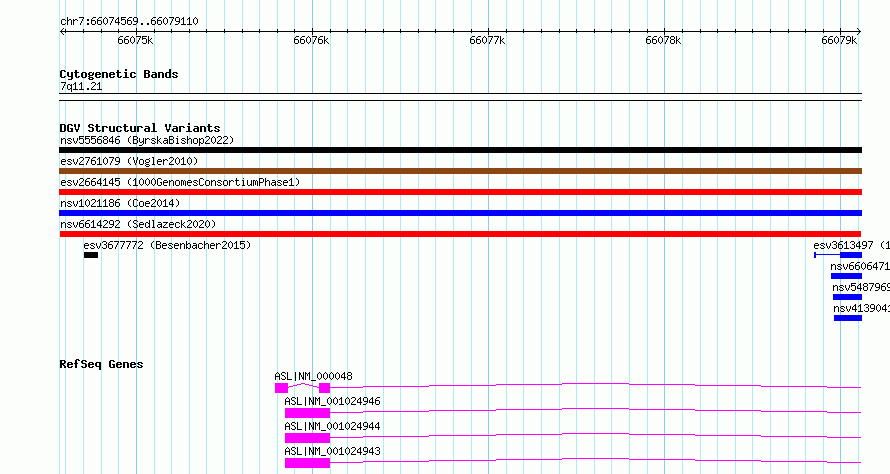890x474 pixels.
Task: Click the 7q11.21 cytogenetic band bar
Action: pyautogui.click(x=460, y=97)
